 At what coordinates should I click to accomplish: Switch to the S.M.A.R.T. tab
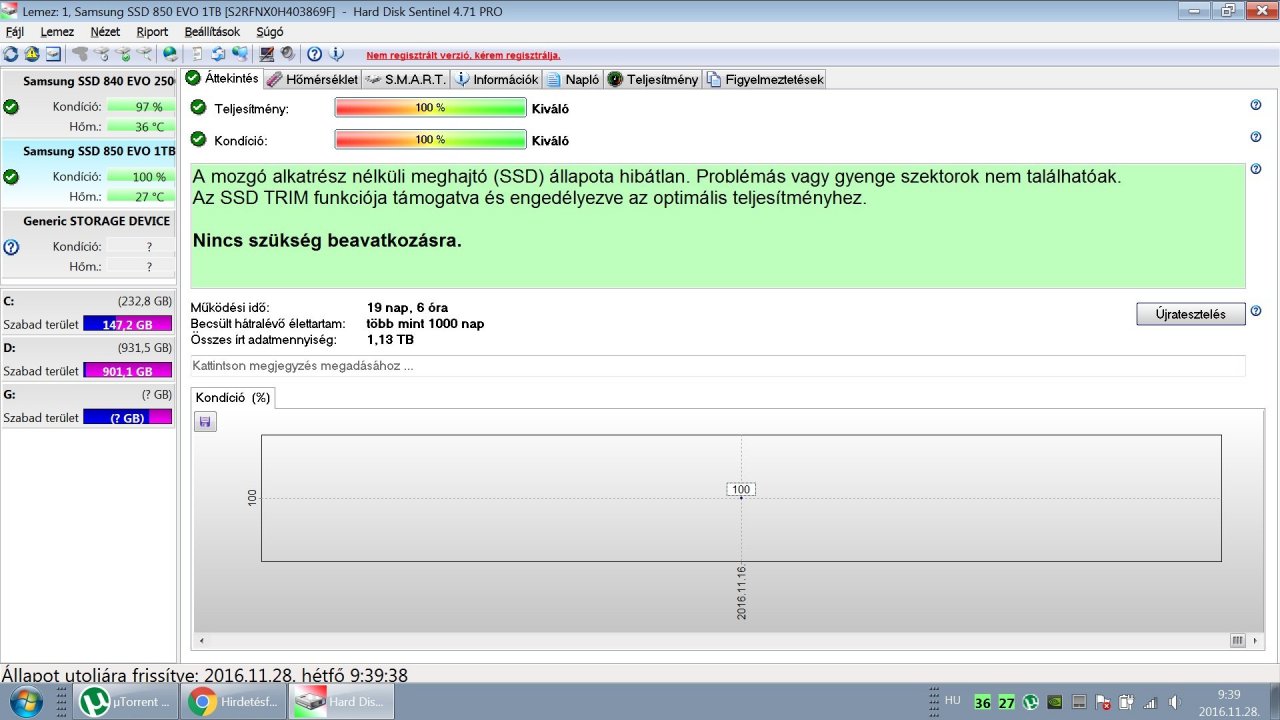pos(405,79)
